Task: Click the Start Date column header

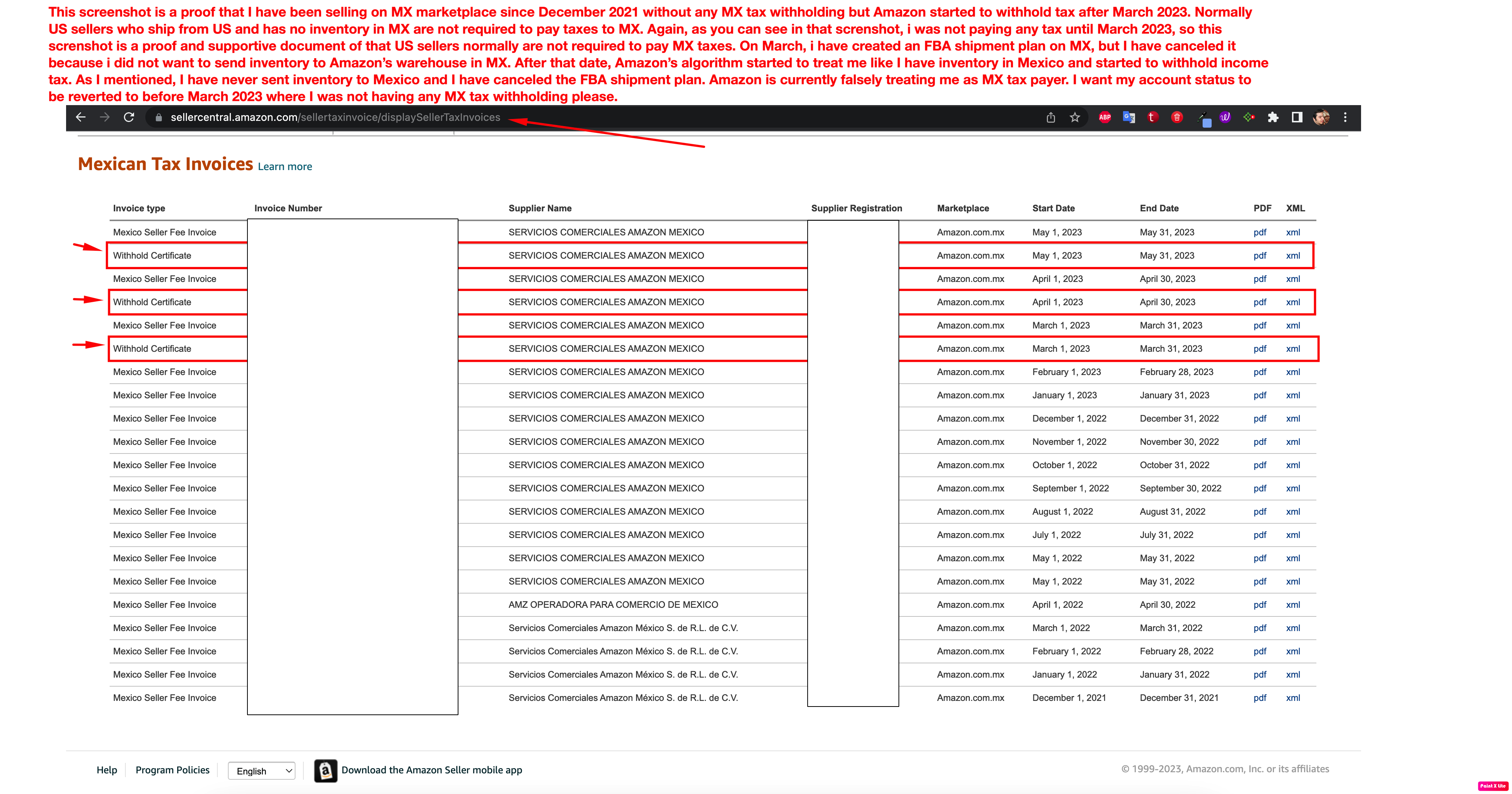Action: (x=1054, y=208)
